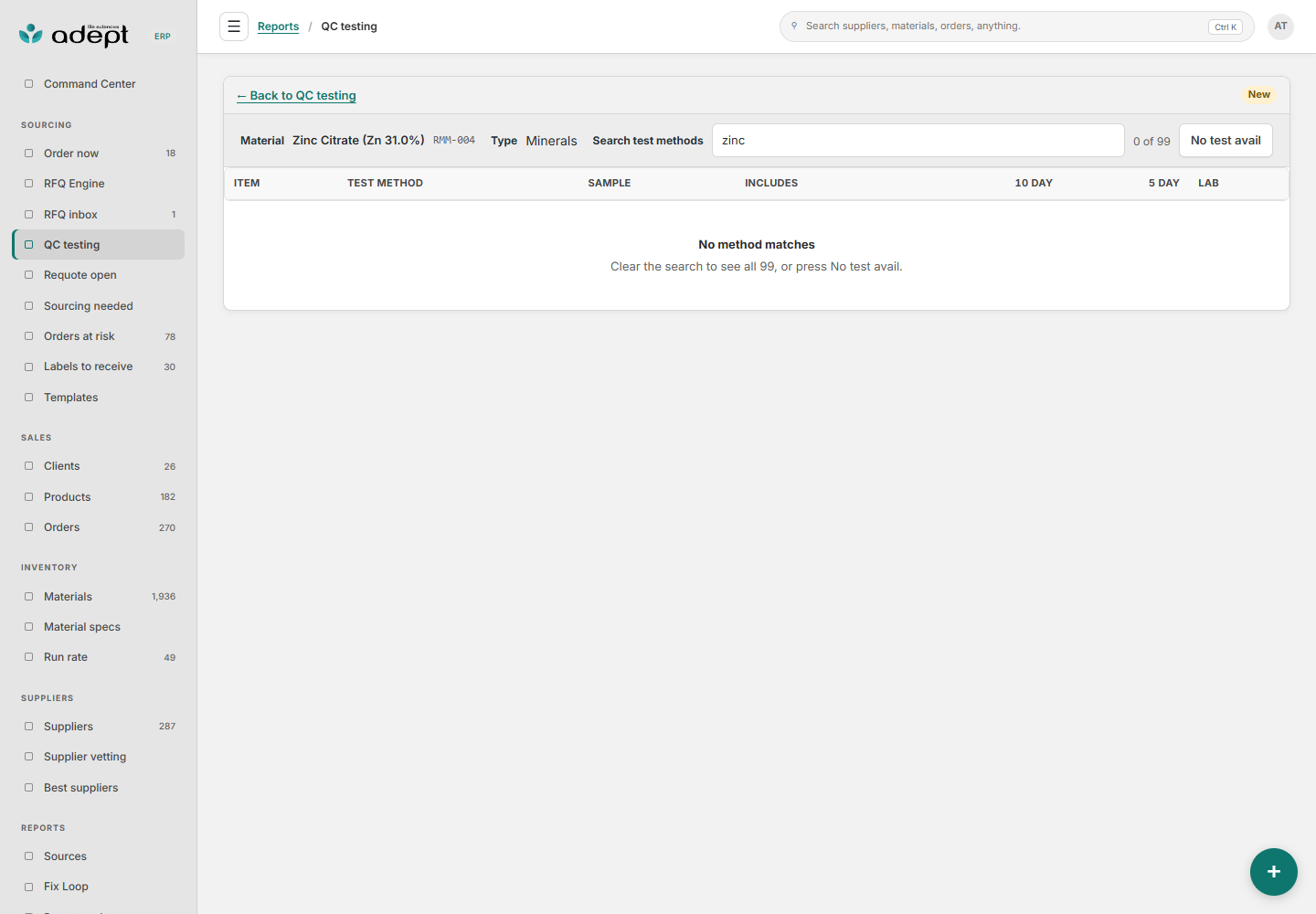
Task: Open Orders at risk
Action: [x=99, y=336]
